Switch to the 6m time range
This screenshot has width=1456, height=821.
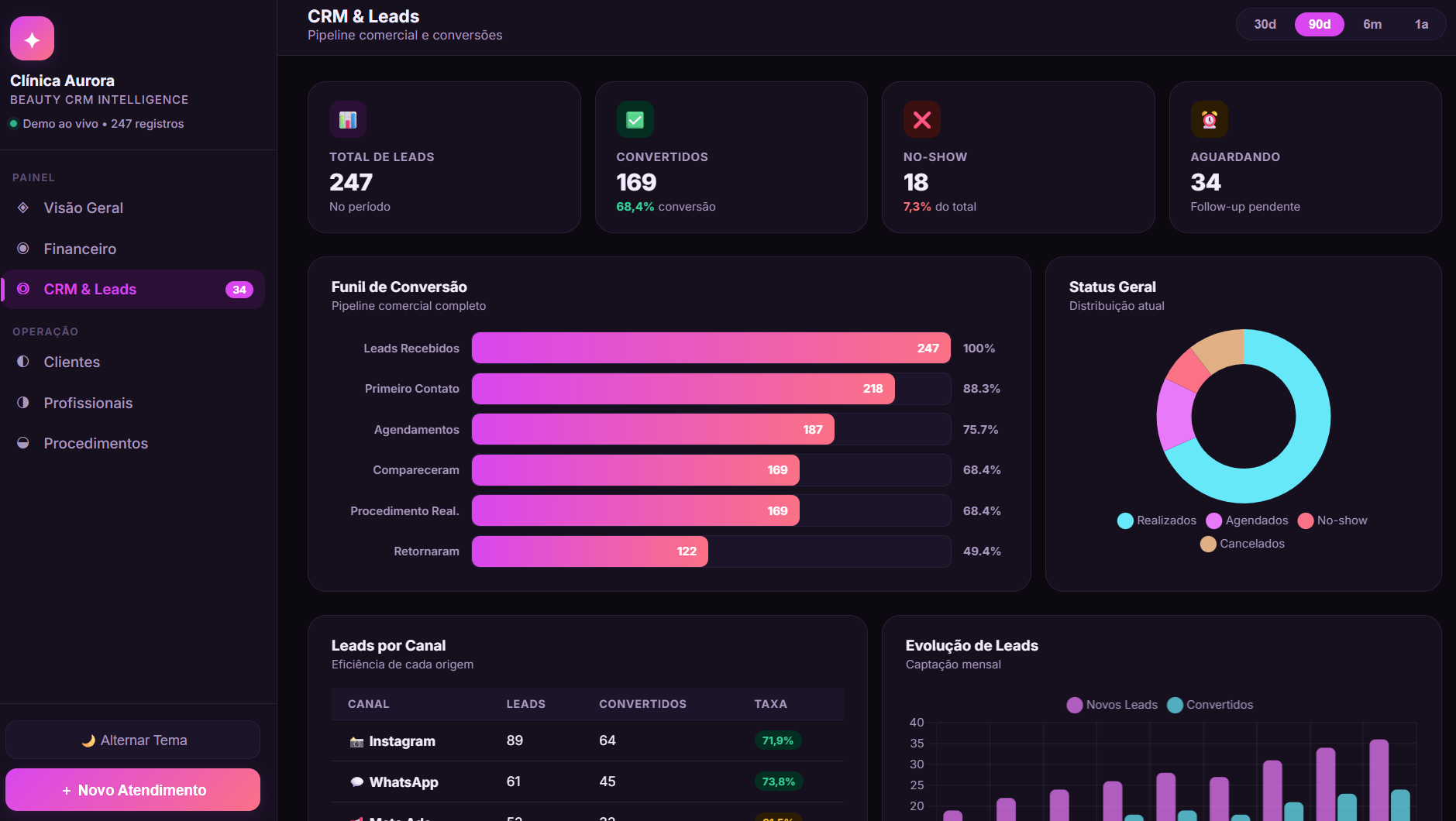click(x=1372, y=24)
